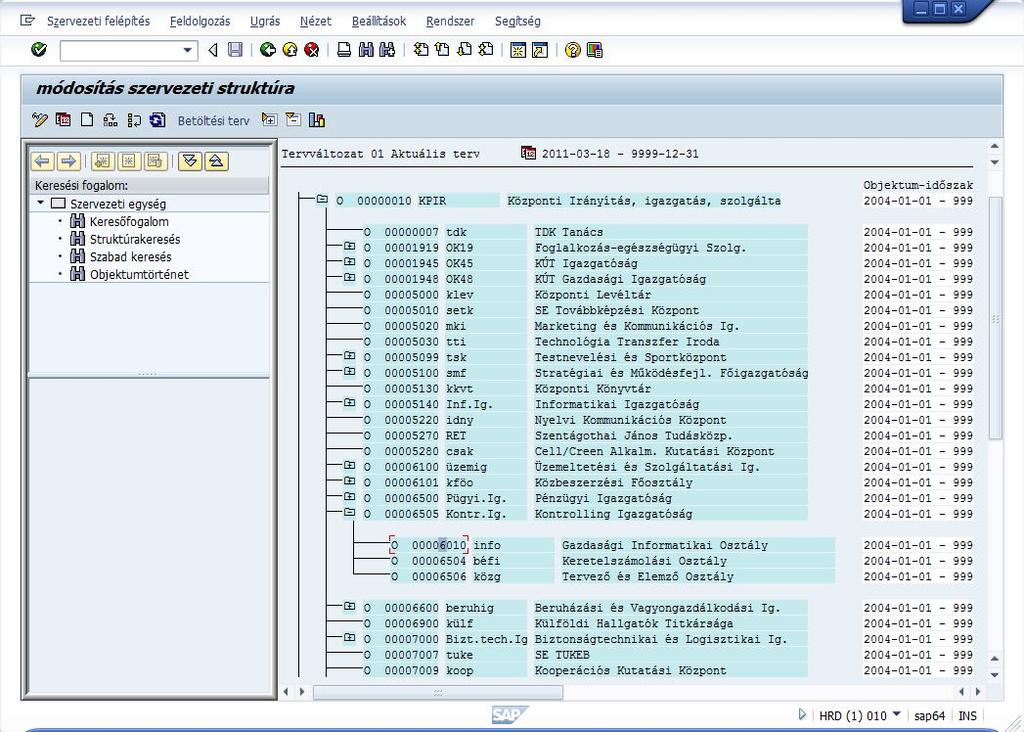
Task: Go to Last page icon
Action: click(x=486, y=50)
